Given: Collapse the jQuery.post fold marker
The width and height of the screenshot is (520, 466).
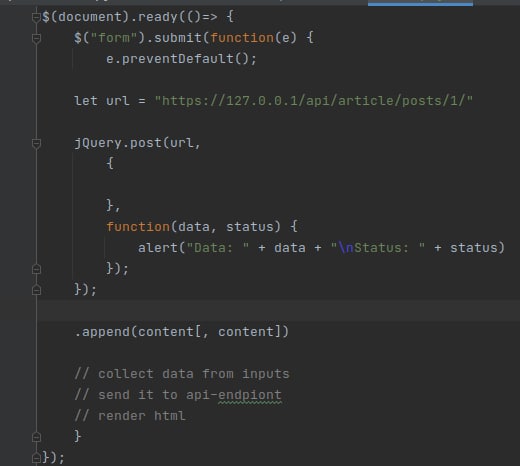Looking at the screenshot, I should tap(36, 144).
